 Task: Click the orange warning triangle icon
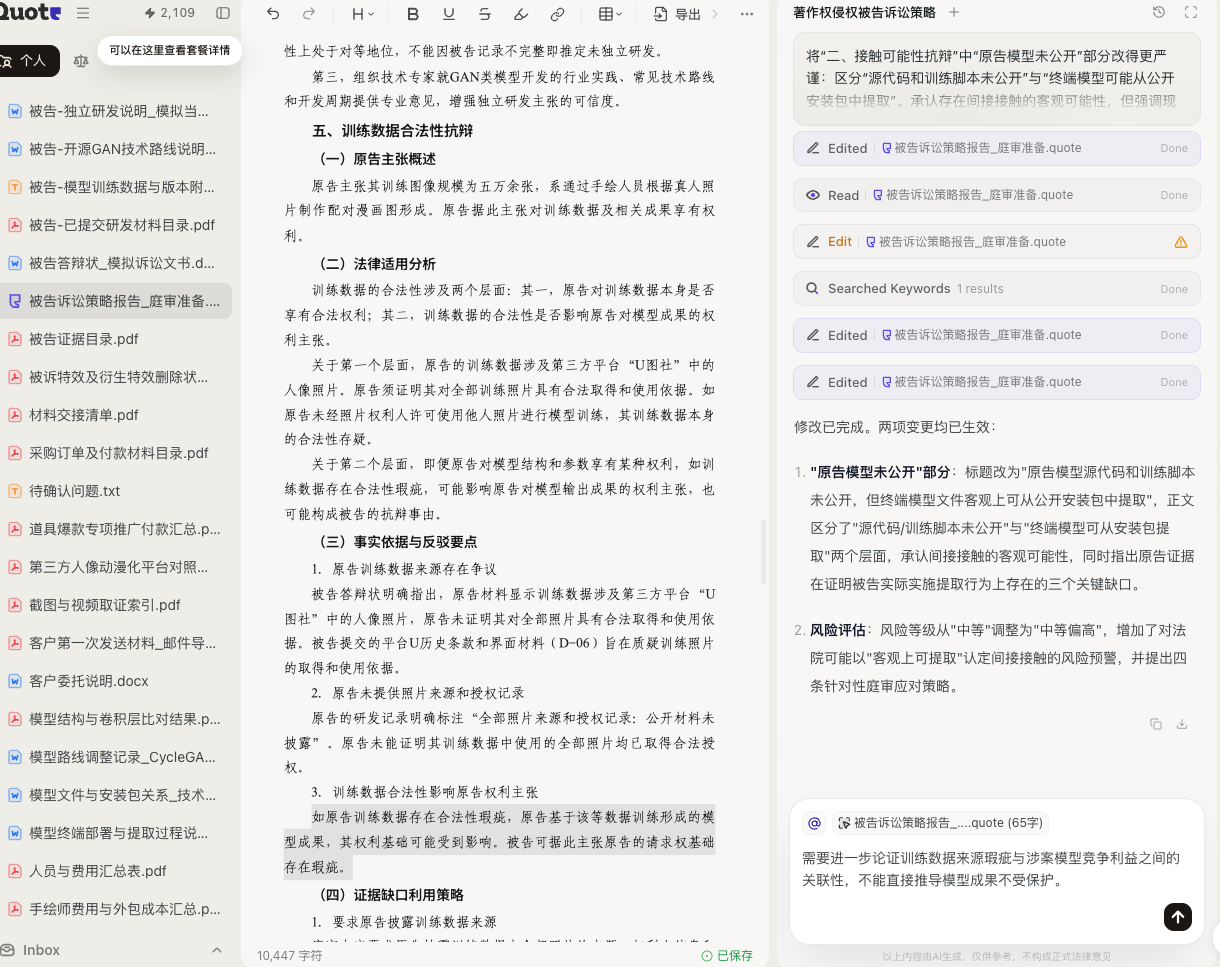pos(1181,242)
